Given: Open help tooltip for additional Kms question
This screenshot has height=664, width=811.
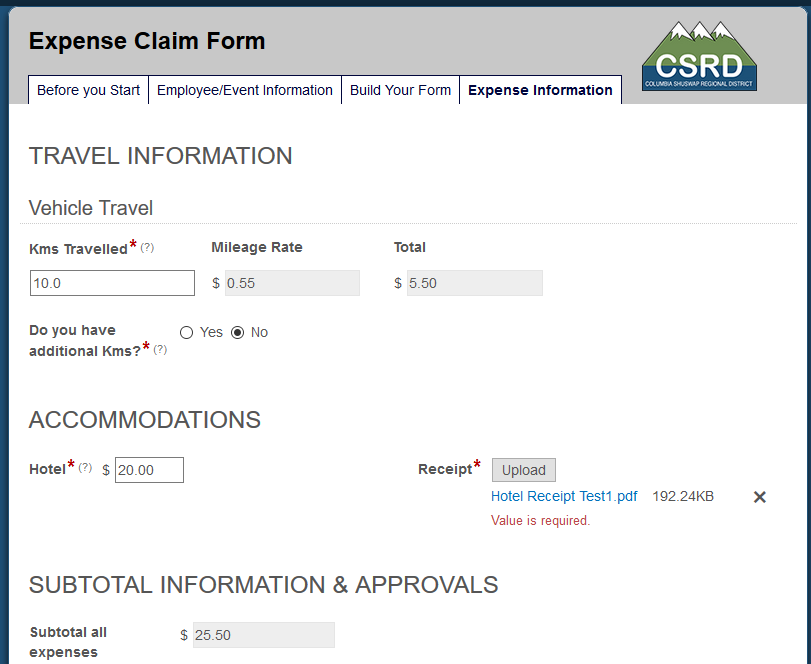Looking at the screenshot, I should coord(160,349).
